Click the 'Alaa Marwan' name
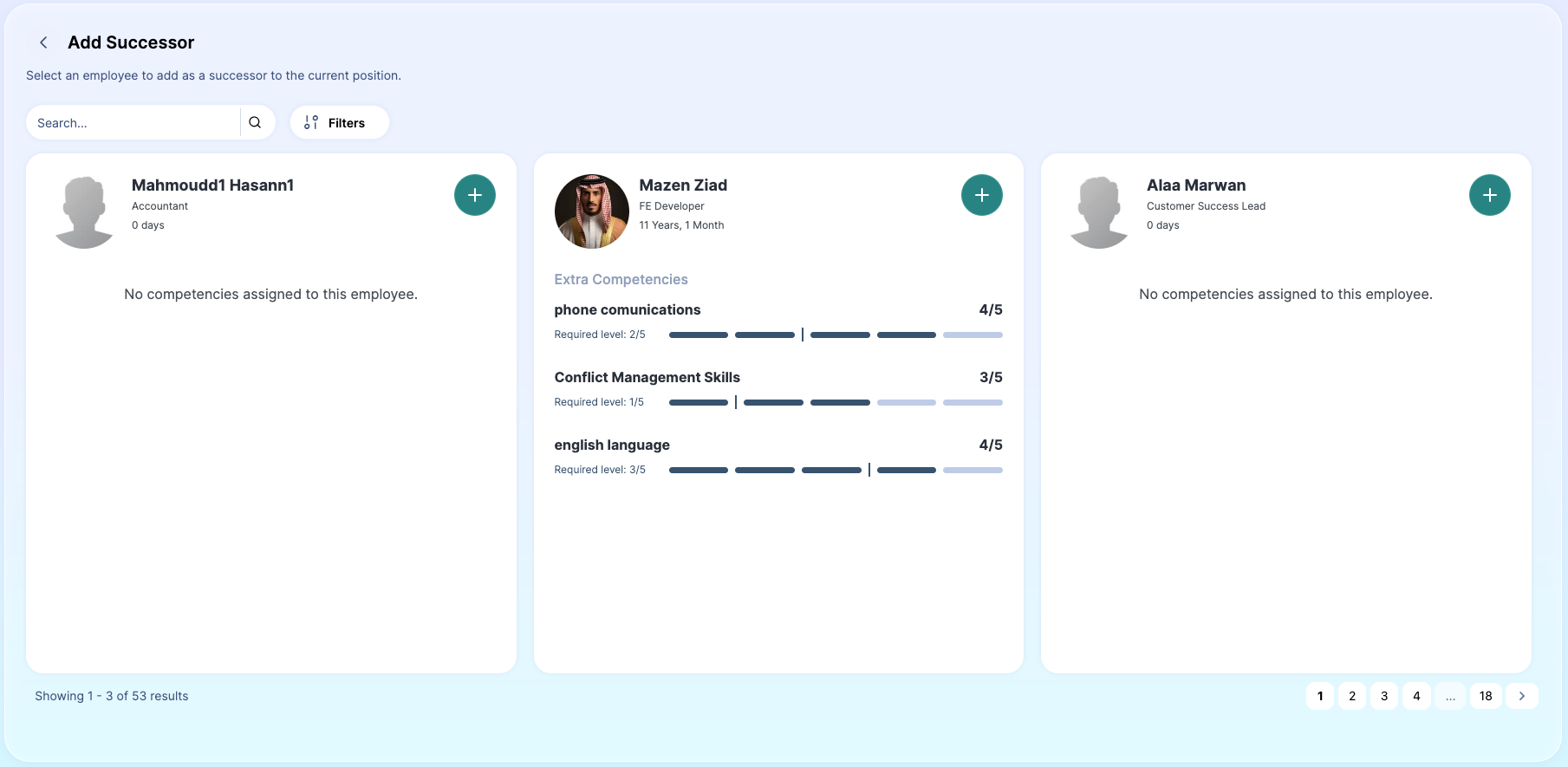 point(1196,185)
